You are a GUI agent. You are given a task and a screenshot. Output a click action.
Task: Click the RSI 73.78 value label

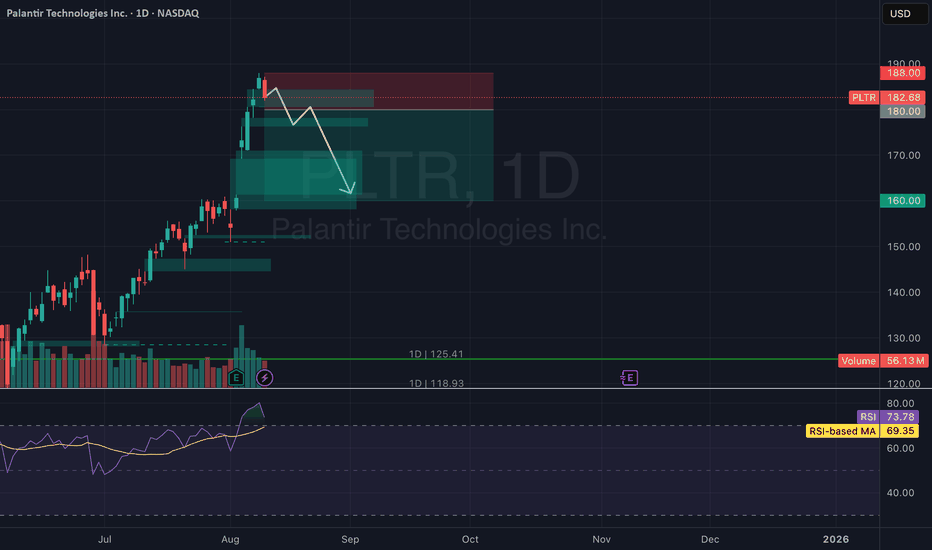887,417
